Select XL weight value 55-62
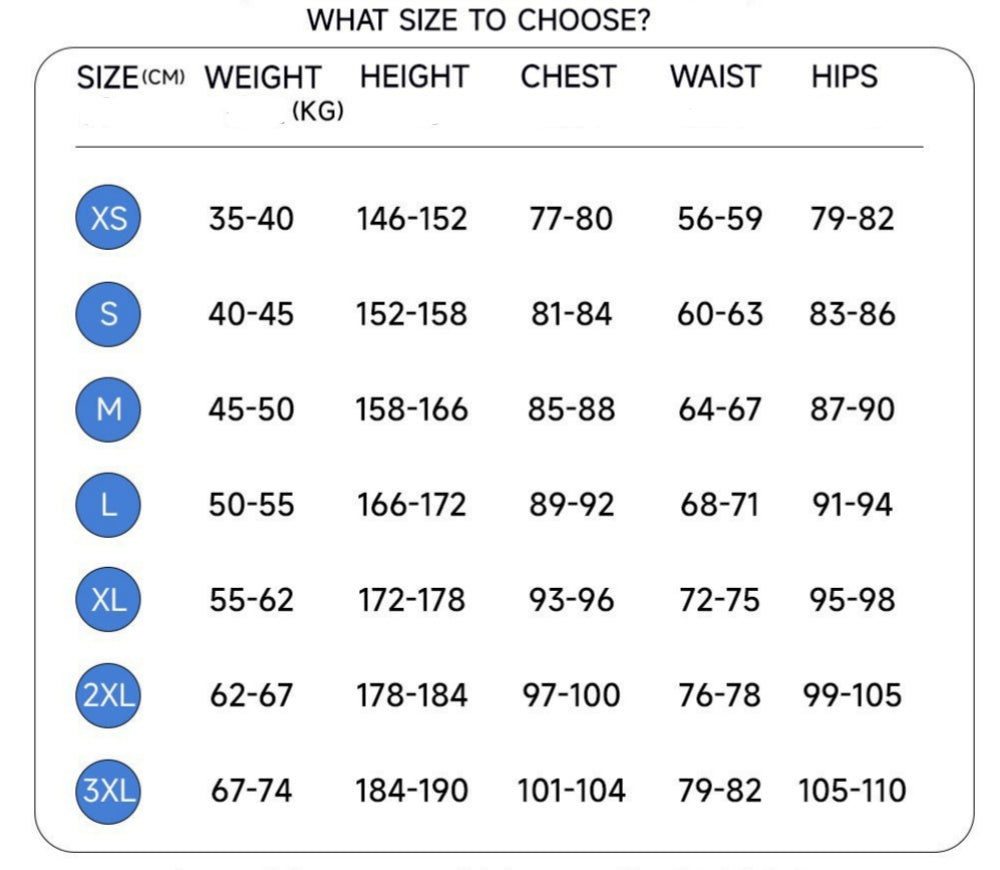This screenshot has width=1000, height=870. (251, 601)
